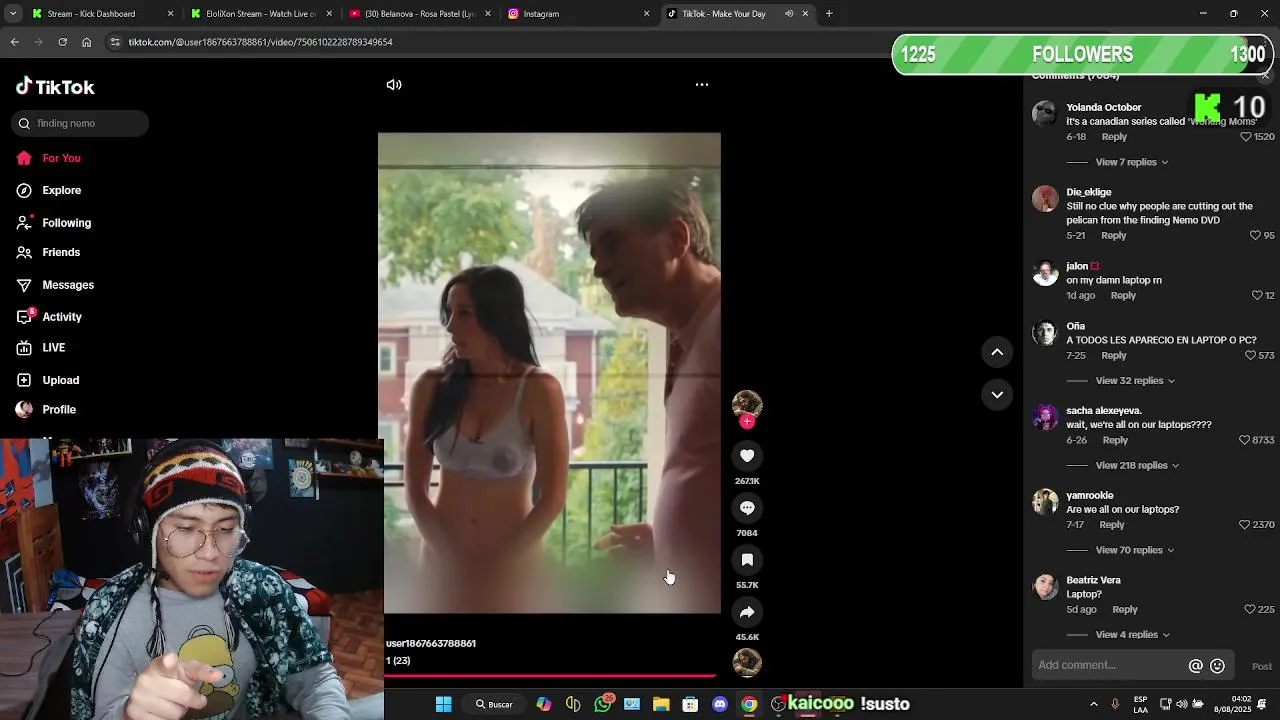Image resolution: width=1280 pixels, height=720 pixels.
Task: Reply to Die_ekiige's comment
Action: point(1113,236)
